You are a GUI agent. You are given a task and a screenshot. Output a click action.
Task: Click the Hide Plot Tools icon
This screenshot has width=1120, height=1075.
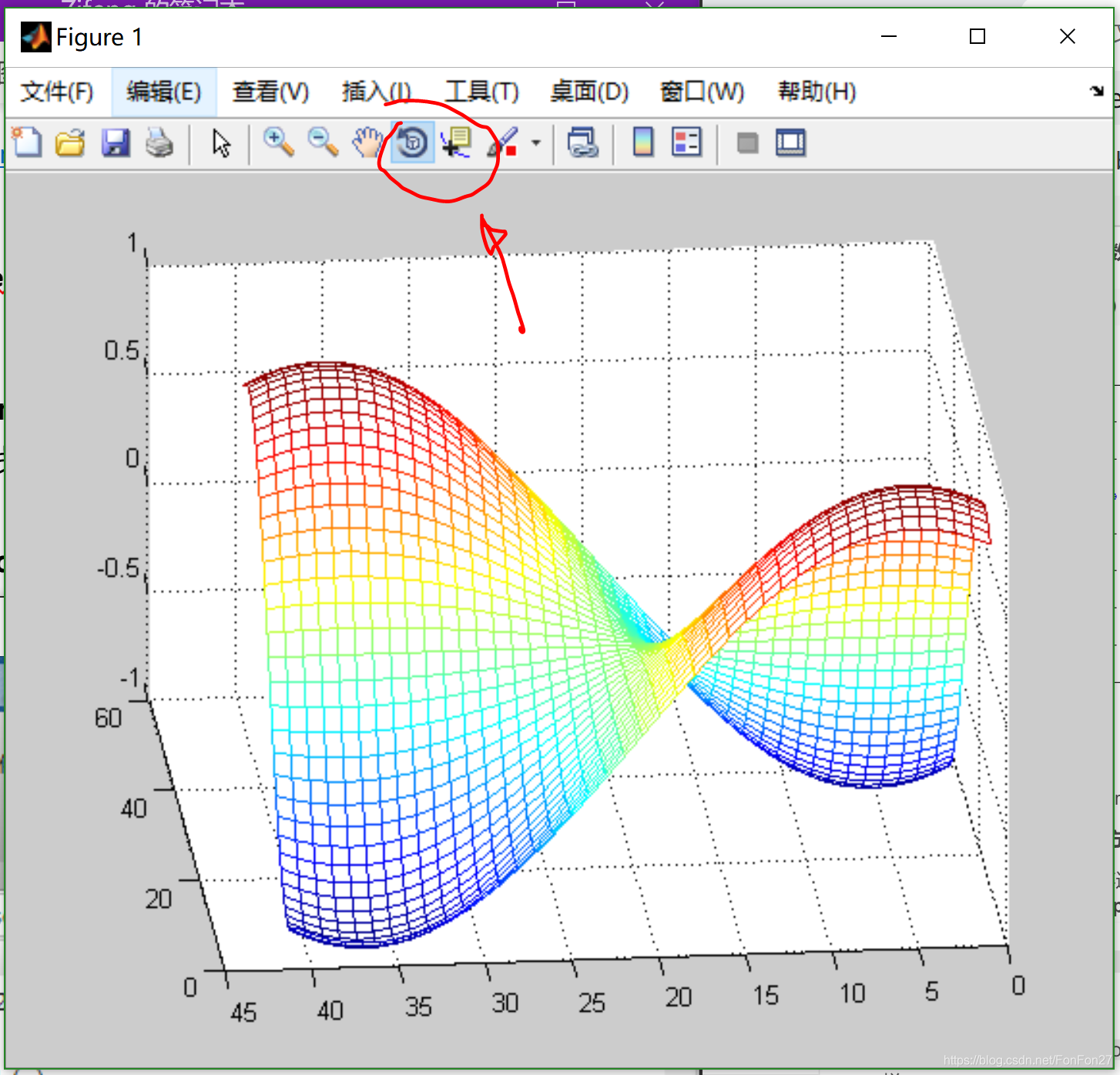(x=747, y=143)
